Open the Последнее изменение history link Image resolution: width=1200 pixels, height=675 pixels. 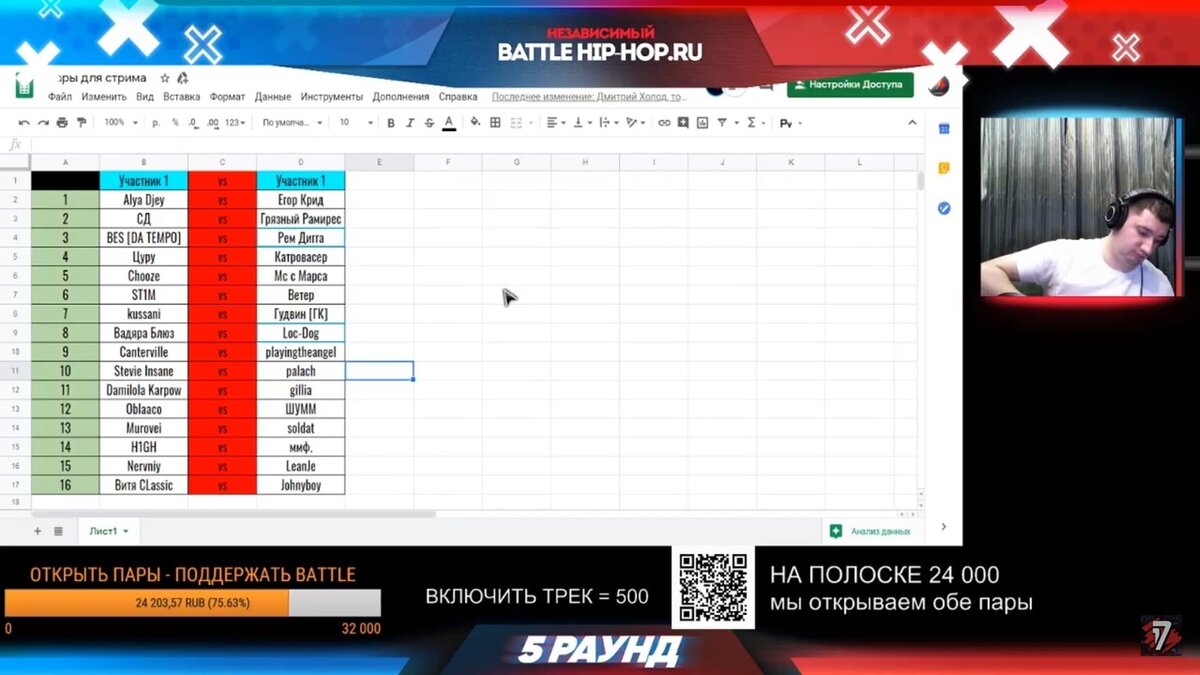click(x=590, y=97)
